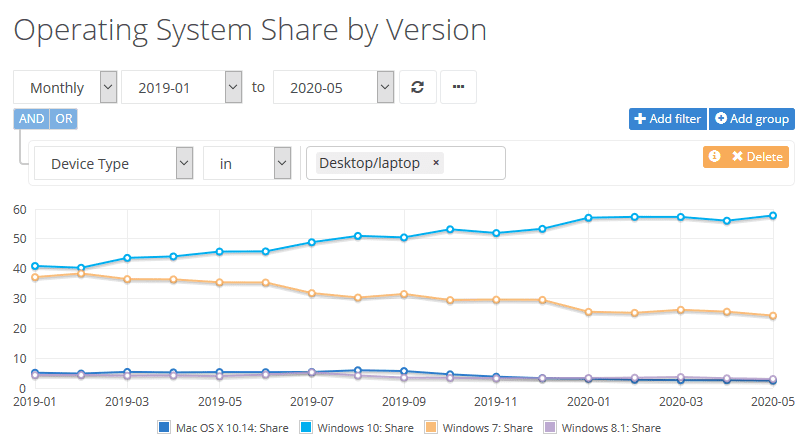Remove the Desktop/laptop filter tag
This screenshot has height=447, width=809.
[x=436, y=163]
